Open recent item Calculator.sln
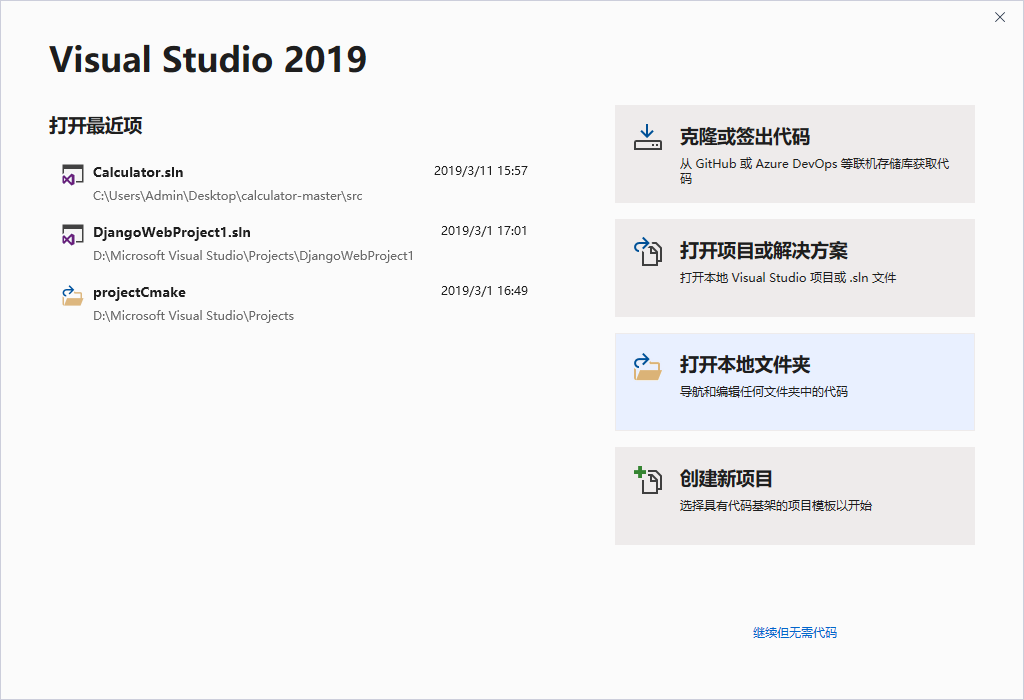The image size is (1024, 700). coord(295,183)
